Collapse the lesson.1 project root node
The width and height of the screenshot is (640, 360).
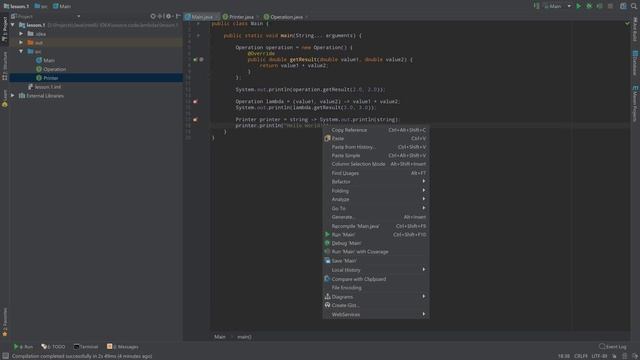click(13, 25)
